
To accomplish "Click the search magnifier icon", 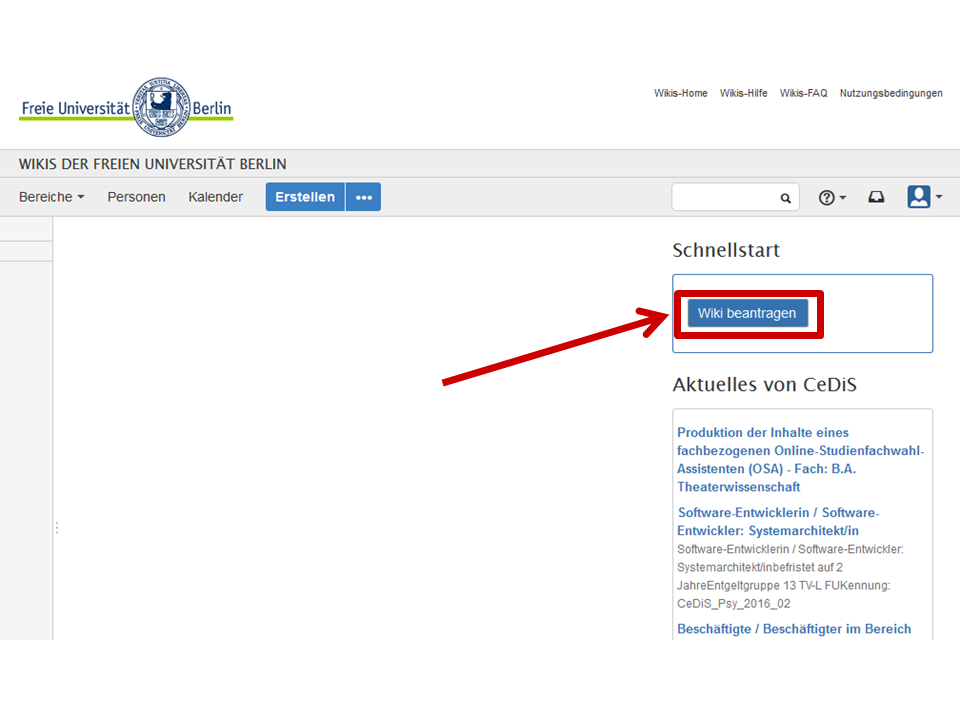I will pyautogui.click(x=786, y=198).
